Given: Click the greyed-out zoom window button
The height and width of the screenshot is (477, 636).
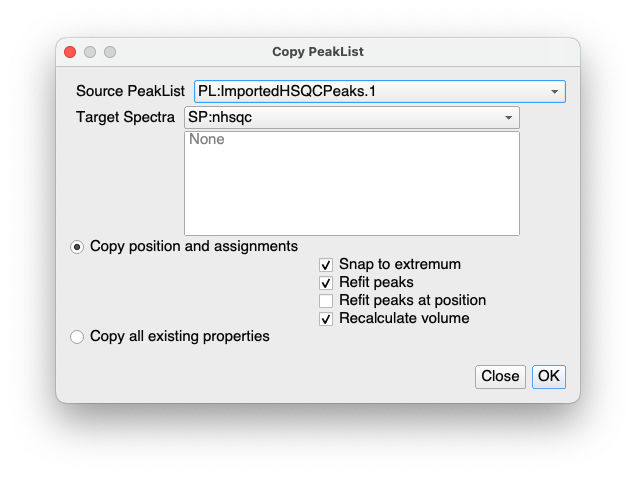Looking at the screenshot, I should (x=110, y=52).
